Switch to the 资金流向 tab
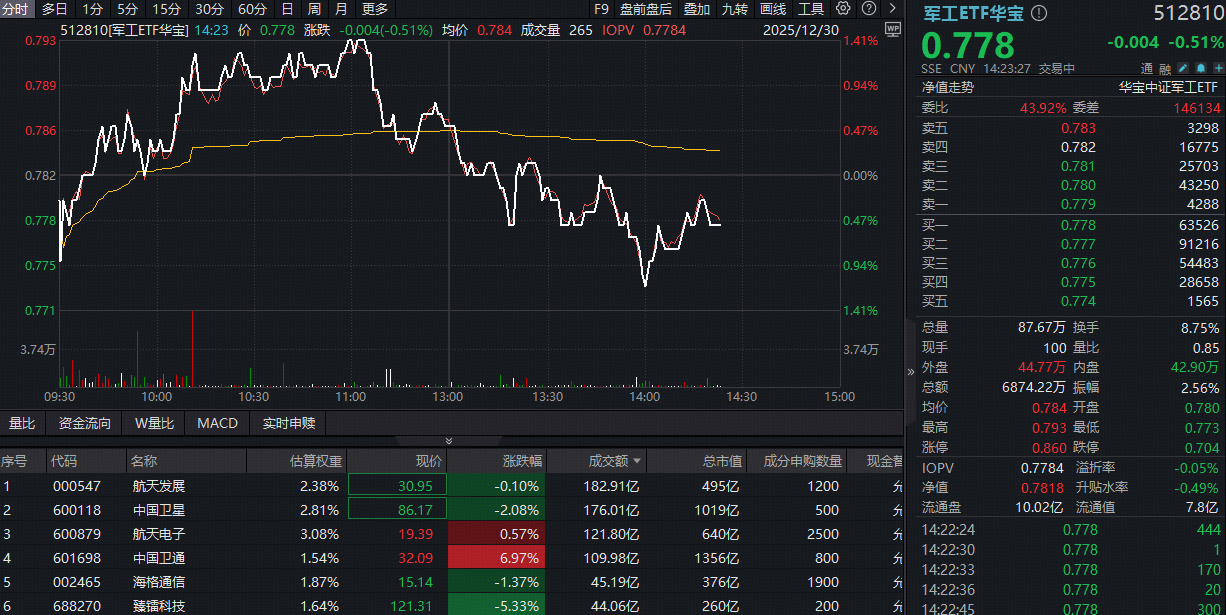The image size is (1226, 615). tap(85, 423)
